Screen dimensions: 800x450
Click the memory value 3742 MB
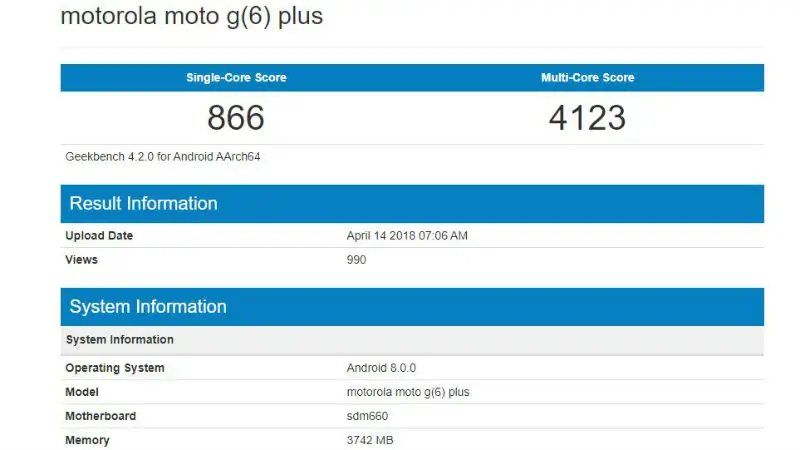pos(370,440)
